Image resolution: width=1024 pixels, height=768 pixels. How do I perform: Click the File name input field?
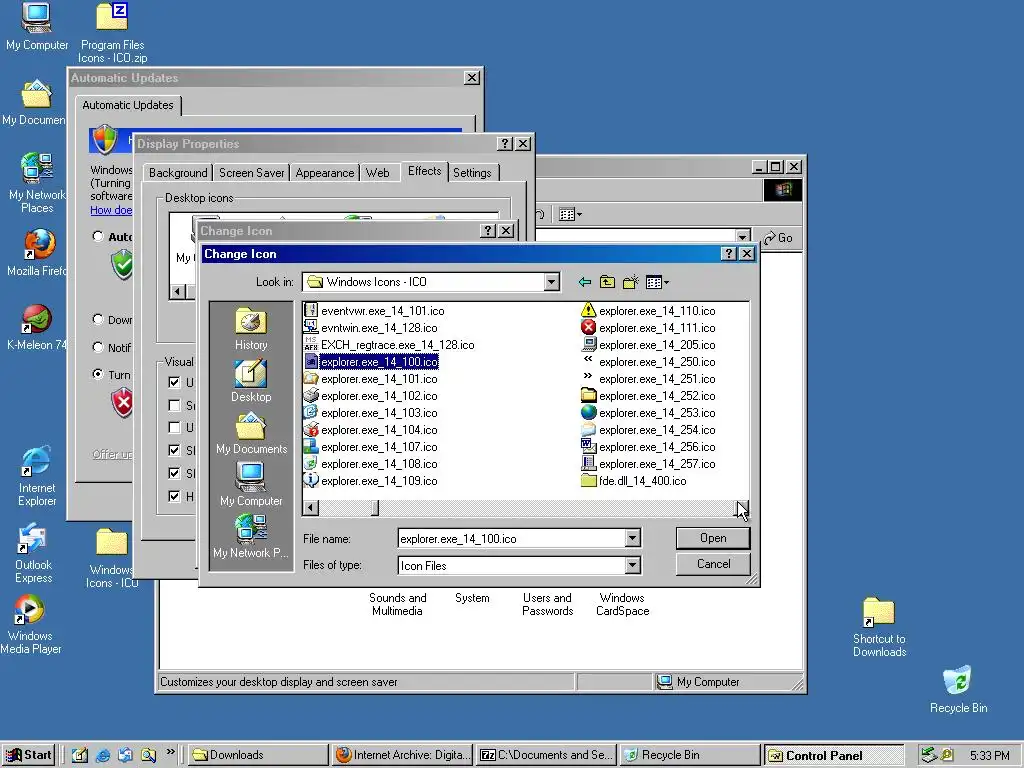pos(511,539)
